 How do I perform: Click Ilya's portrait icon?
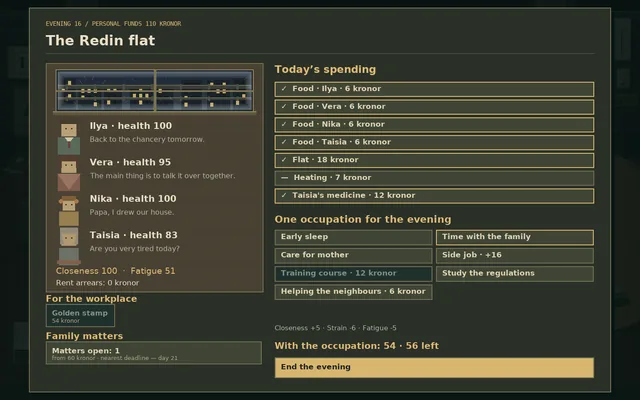pyautogui.click(x=69, y=139)
